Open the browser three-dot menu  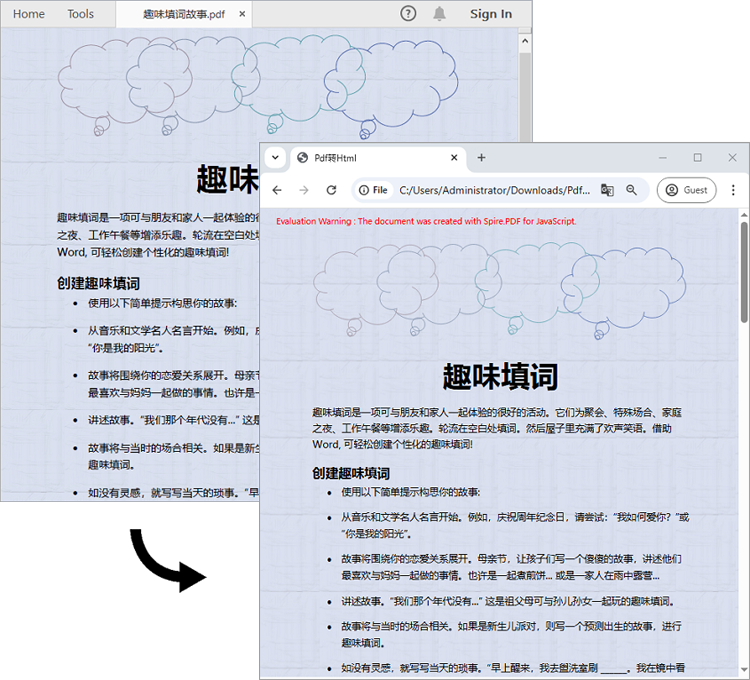click(733, 190)
